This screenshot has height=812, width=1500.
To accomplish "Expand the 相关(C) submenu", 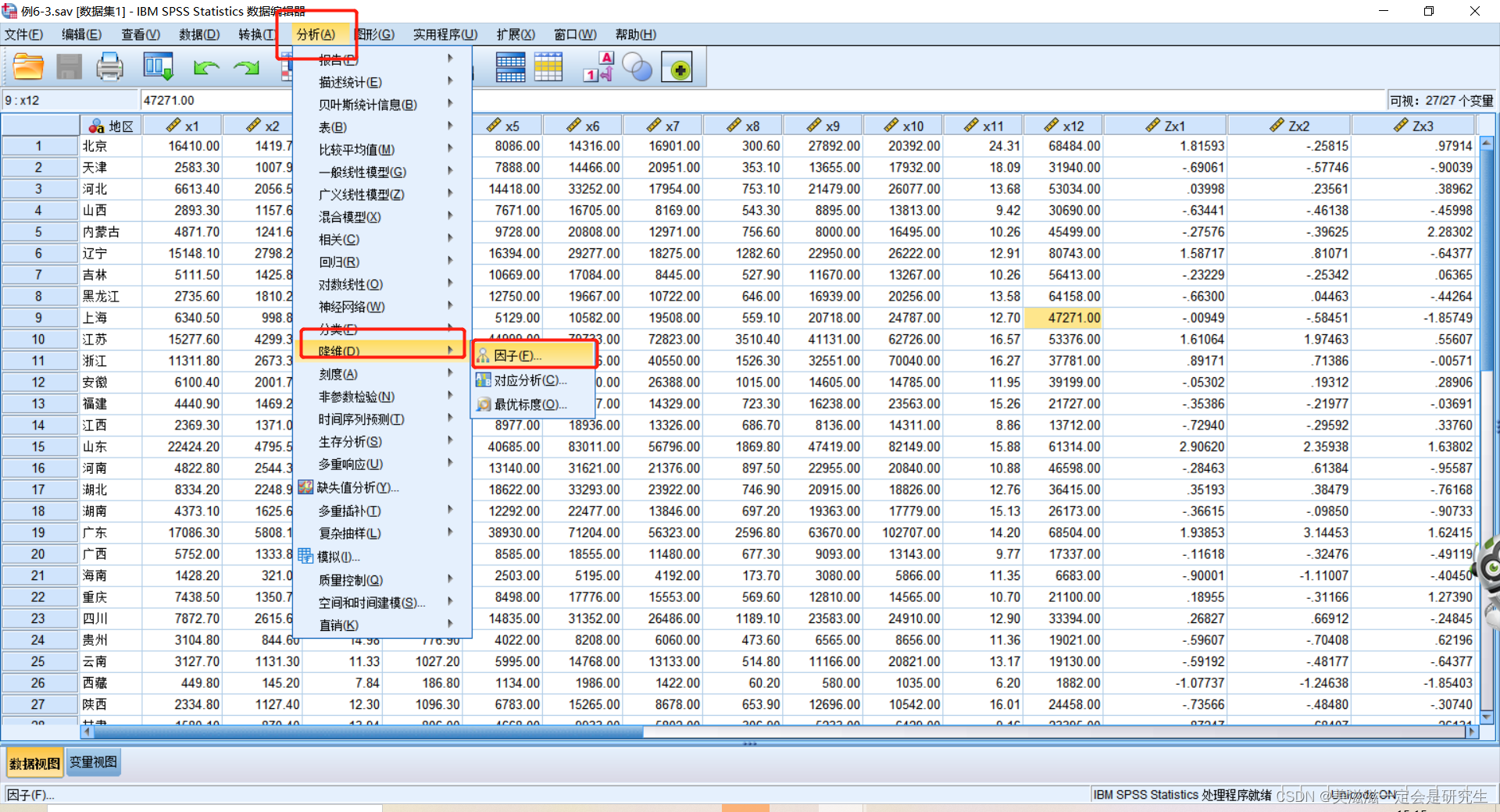I will tap(382, 239).
